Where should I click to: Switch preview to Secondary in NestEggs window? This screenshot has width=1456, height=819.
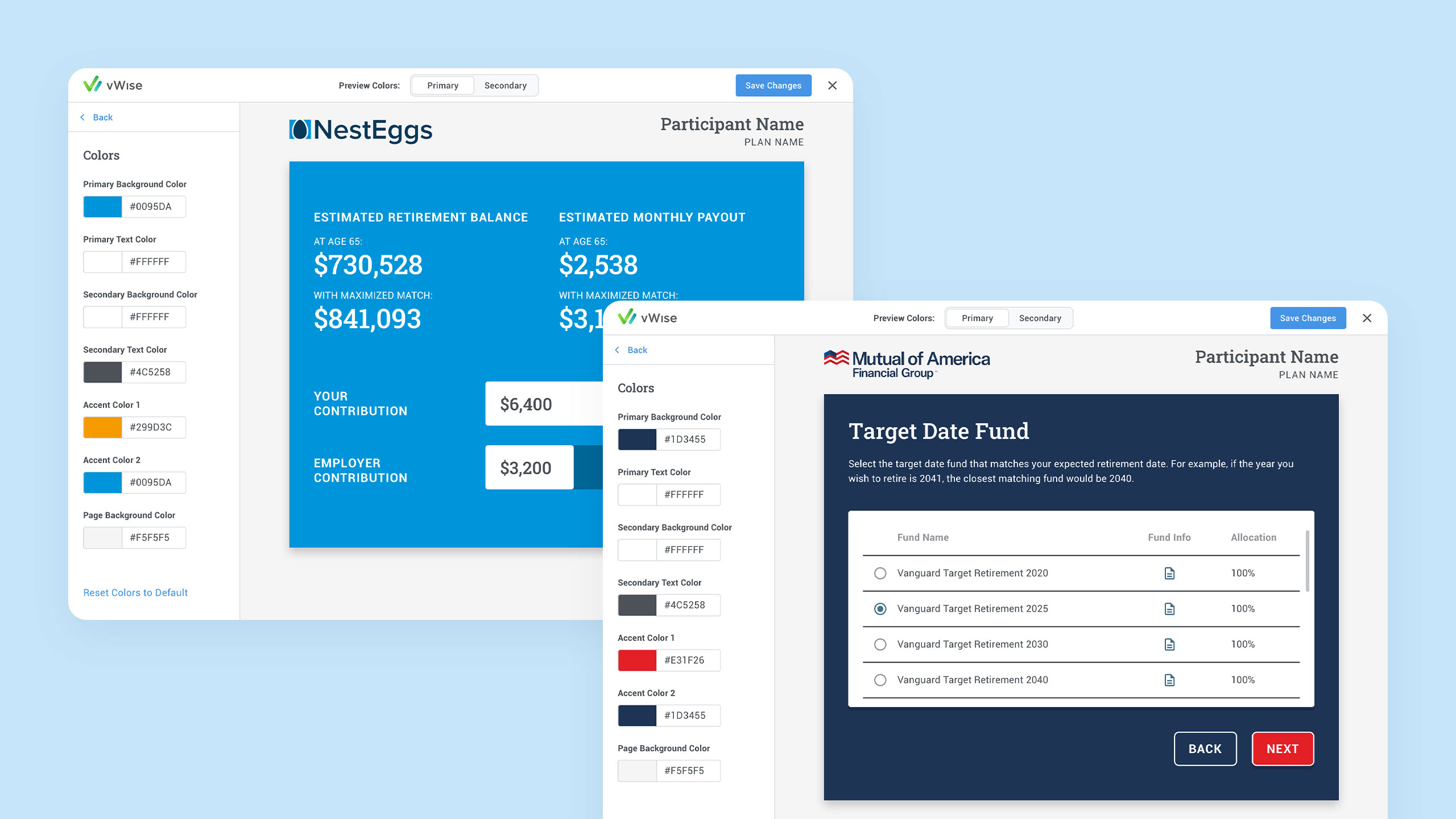(505, 85)
